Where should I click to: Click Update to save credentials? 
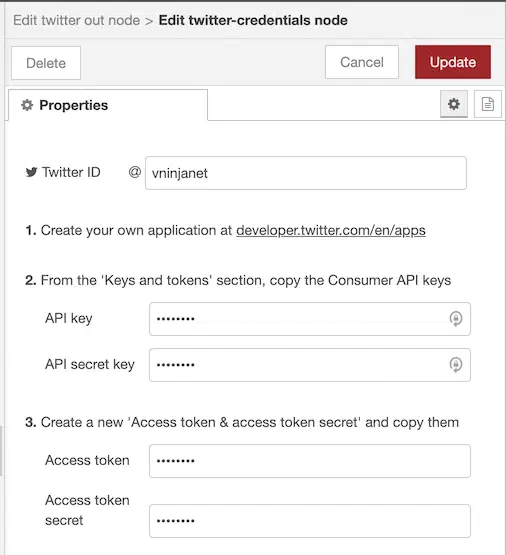pyautogui.click(x=453, y=62)
